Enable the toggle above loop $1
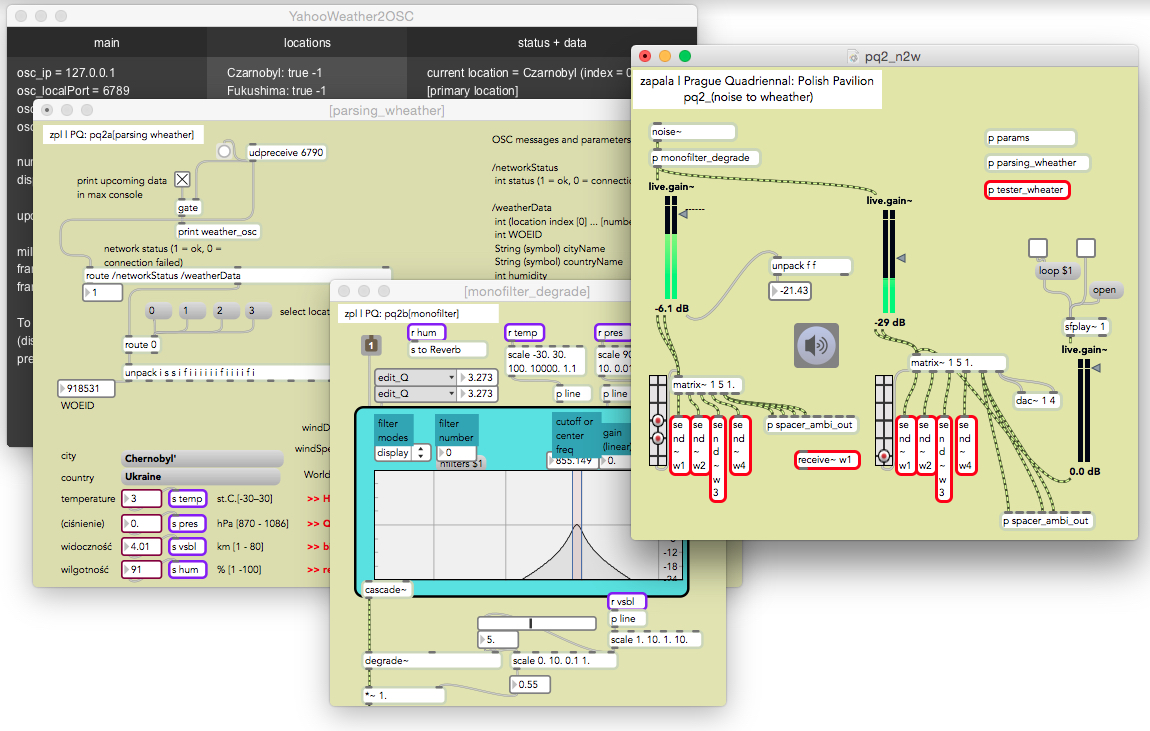1150x731 pixels. [x=1040, y=248]
